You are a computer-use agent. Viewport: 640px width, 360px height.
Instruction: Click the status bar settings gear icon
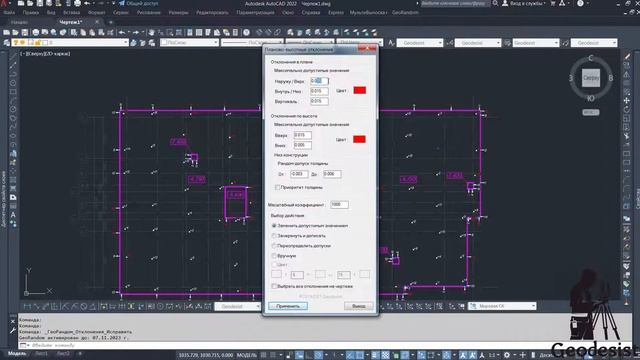(507, 355)
